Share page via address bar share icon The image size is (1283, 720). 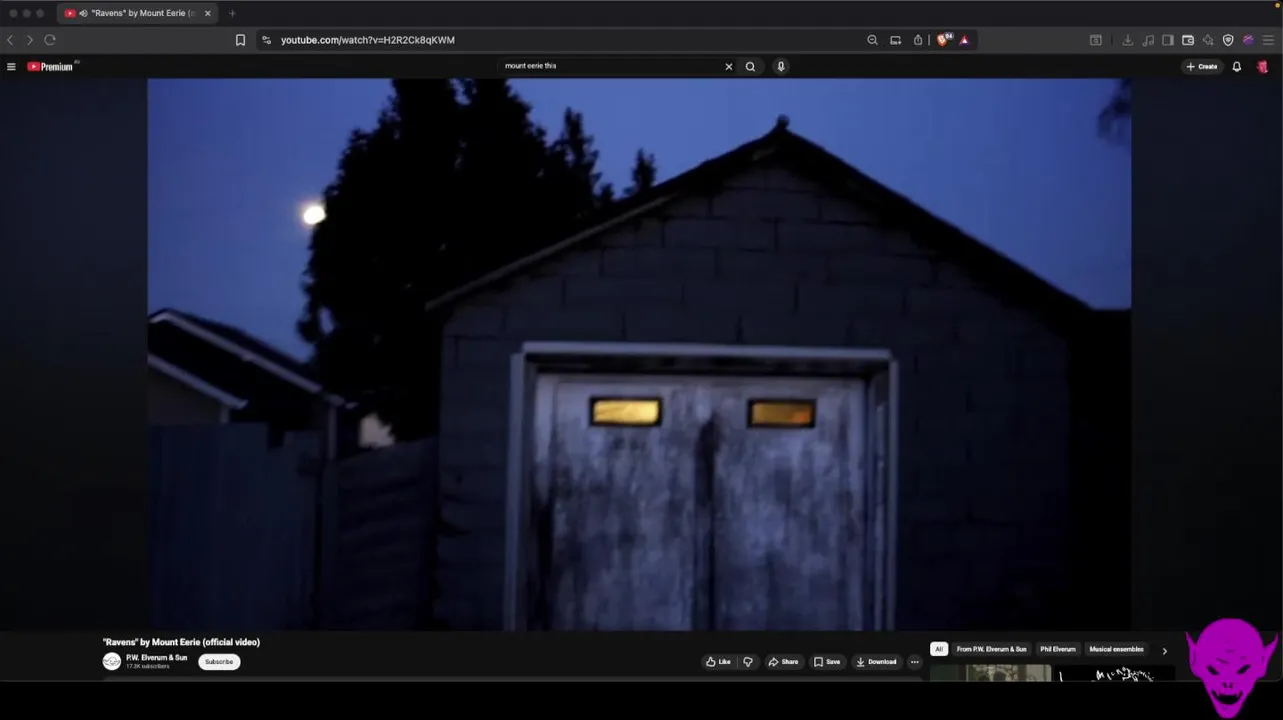pyautogui.click(x=918, y=40)
